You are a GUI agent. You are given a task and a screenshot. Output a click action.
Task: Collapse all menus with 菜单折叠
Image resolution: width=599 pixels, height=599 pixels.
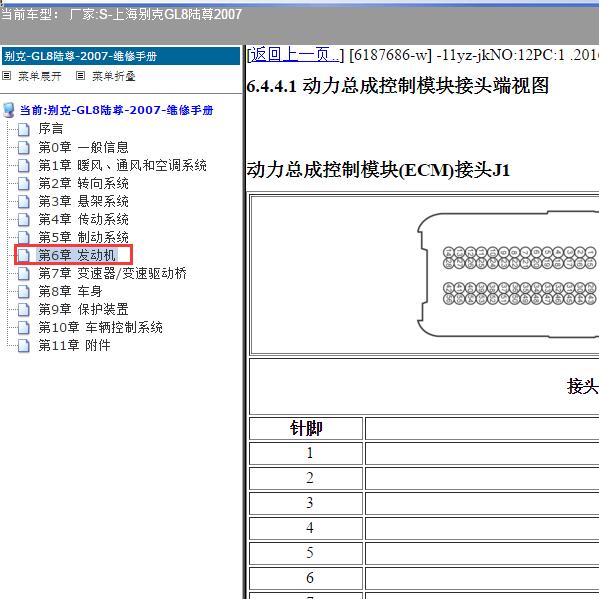coord(114,76)
